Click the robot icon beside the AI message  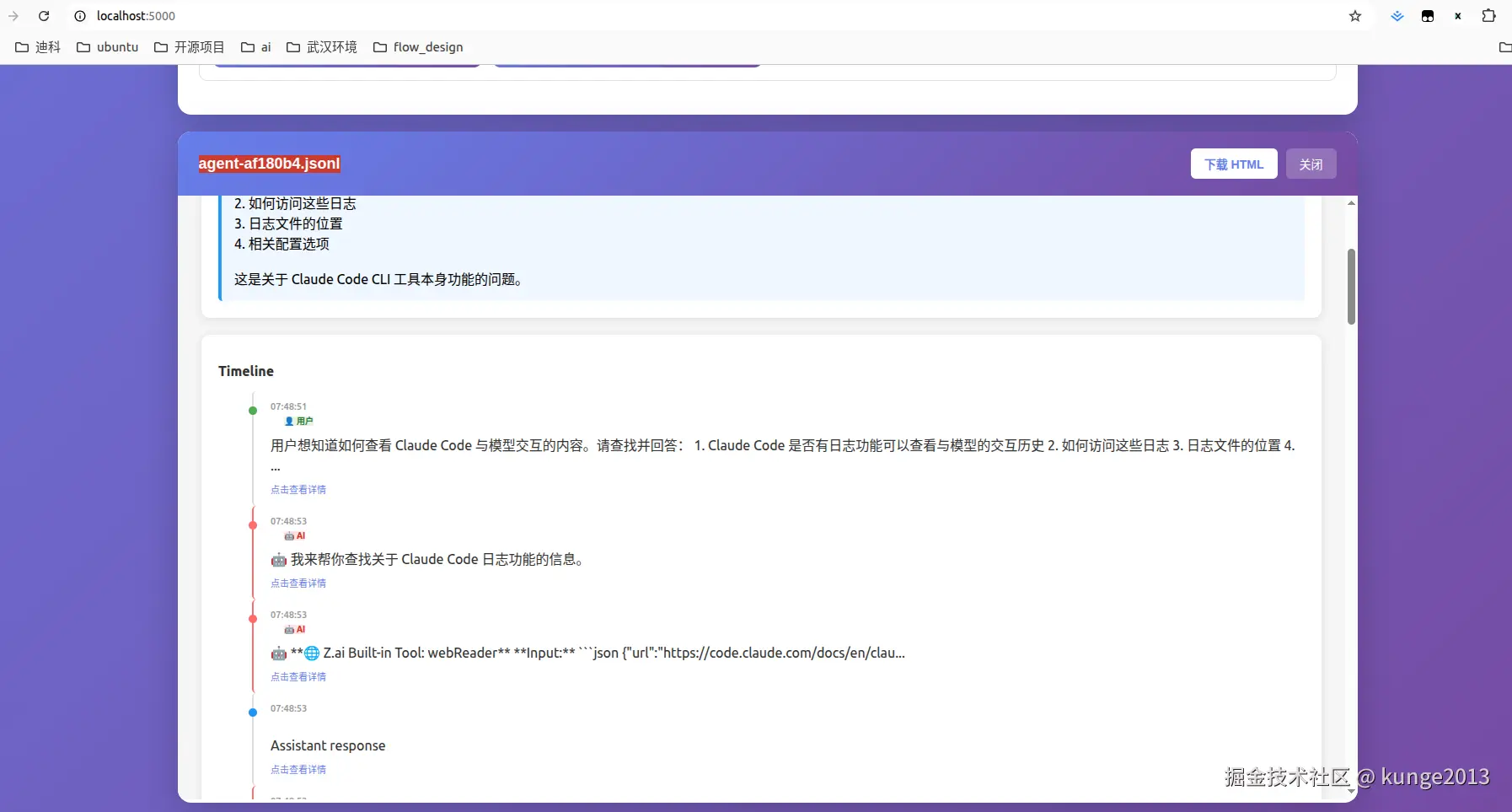[278, 560]
